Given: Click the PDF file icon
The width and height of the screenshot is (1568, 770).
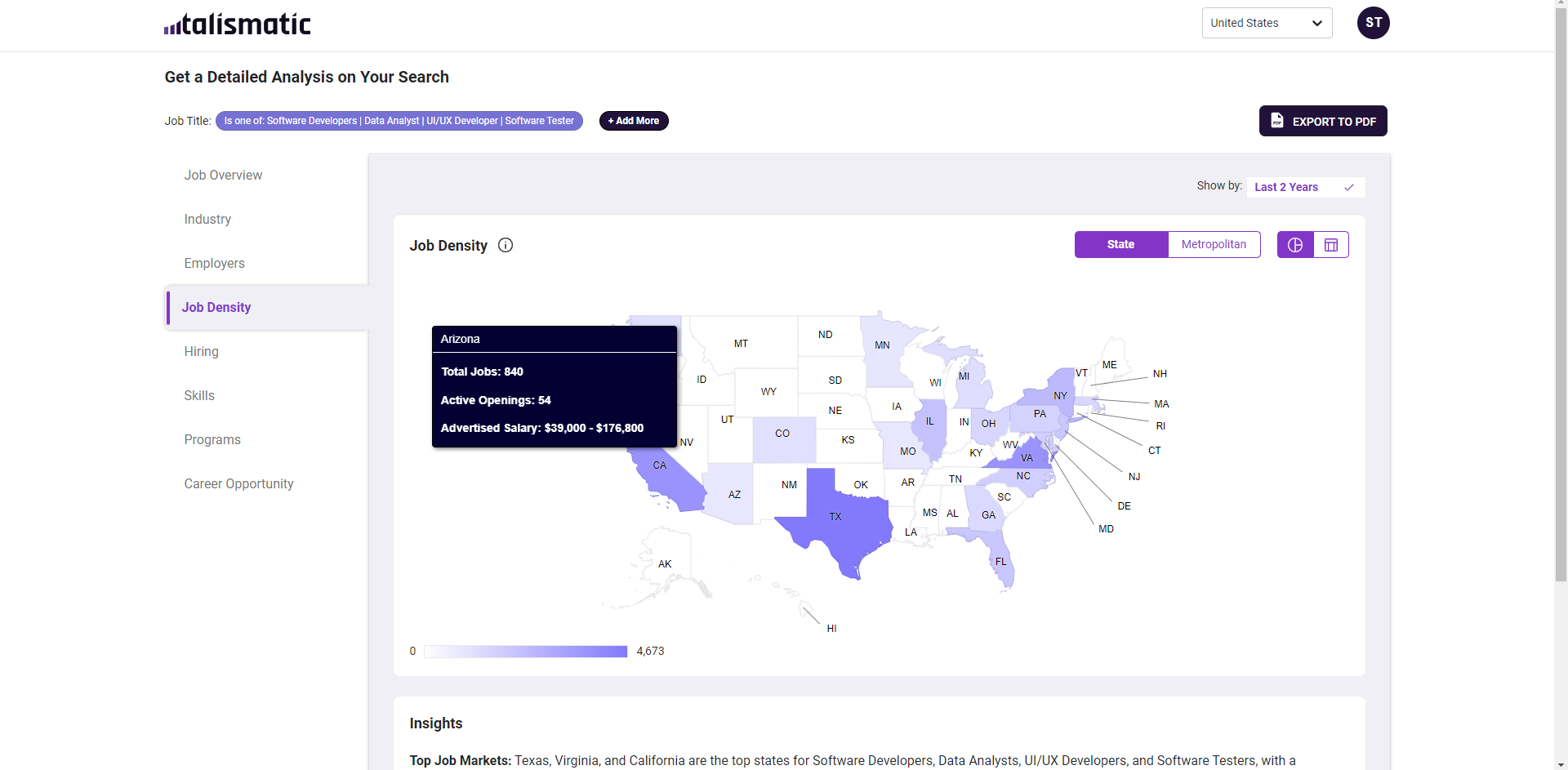Looking at the screenshot, I should (x=1277, y=121).
